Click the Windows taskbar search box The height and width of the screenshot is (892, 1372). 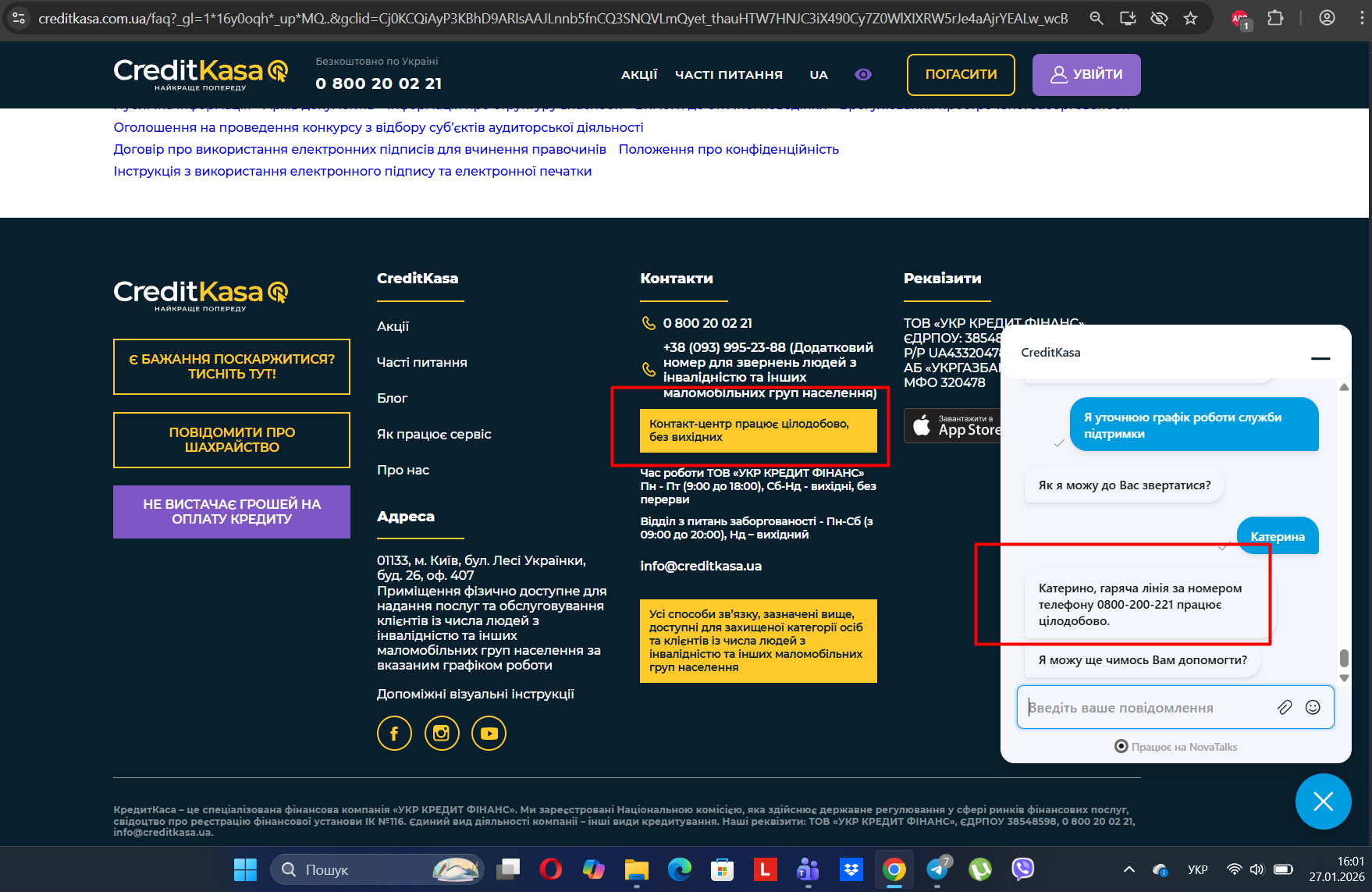pyautogui.click(x=377, y=869)
